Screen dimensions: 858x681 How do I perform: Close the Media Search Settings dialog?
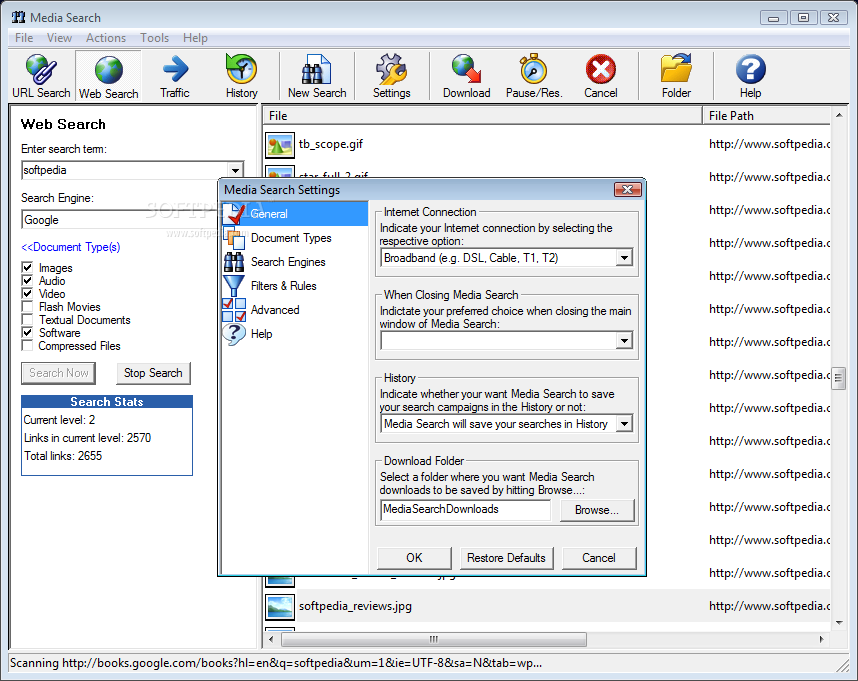coord(627,190)
